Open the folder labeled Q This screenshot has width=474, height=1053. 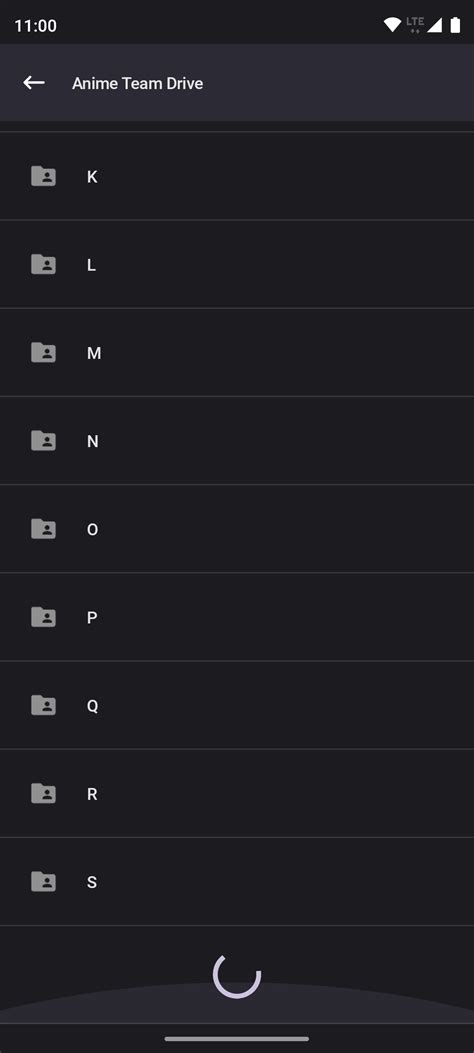pyautogui.click(x=237, y=705)
